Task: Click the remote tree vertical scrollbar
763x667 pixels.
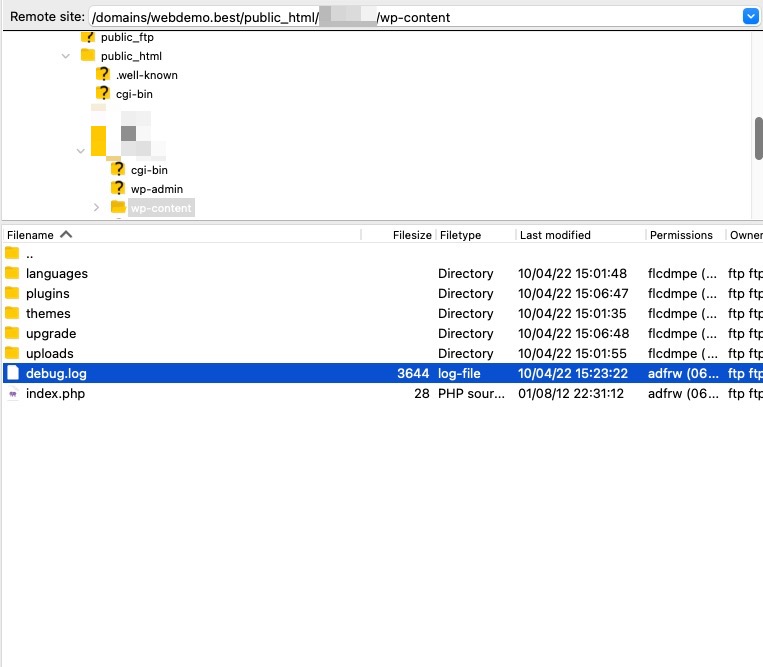Action: [x=759, y=138]
